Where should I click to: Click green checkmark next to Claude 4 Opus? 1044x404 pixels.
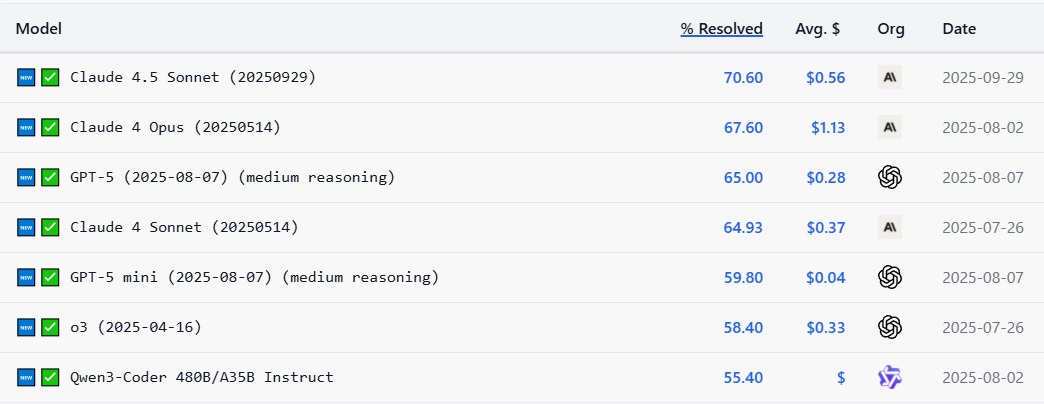(x=50, y=127)
